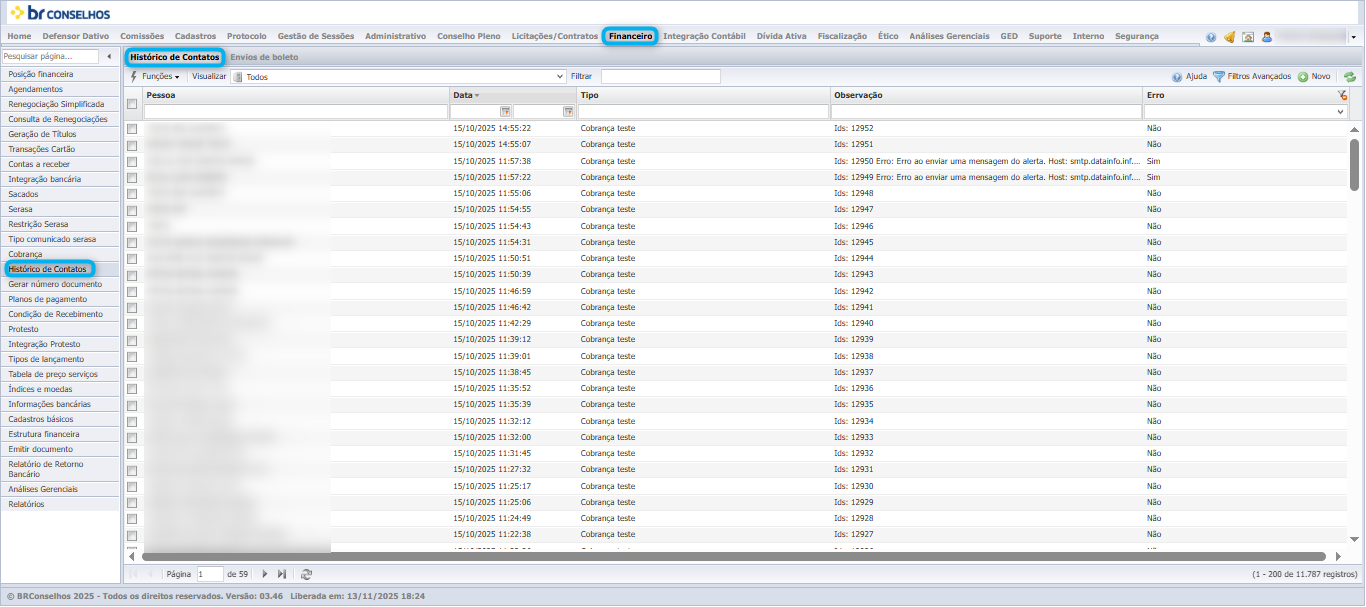Switch to the Envios de boleto tab
Screen dimensions: 1366x607
coord(264,57)
